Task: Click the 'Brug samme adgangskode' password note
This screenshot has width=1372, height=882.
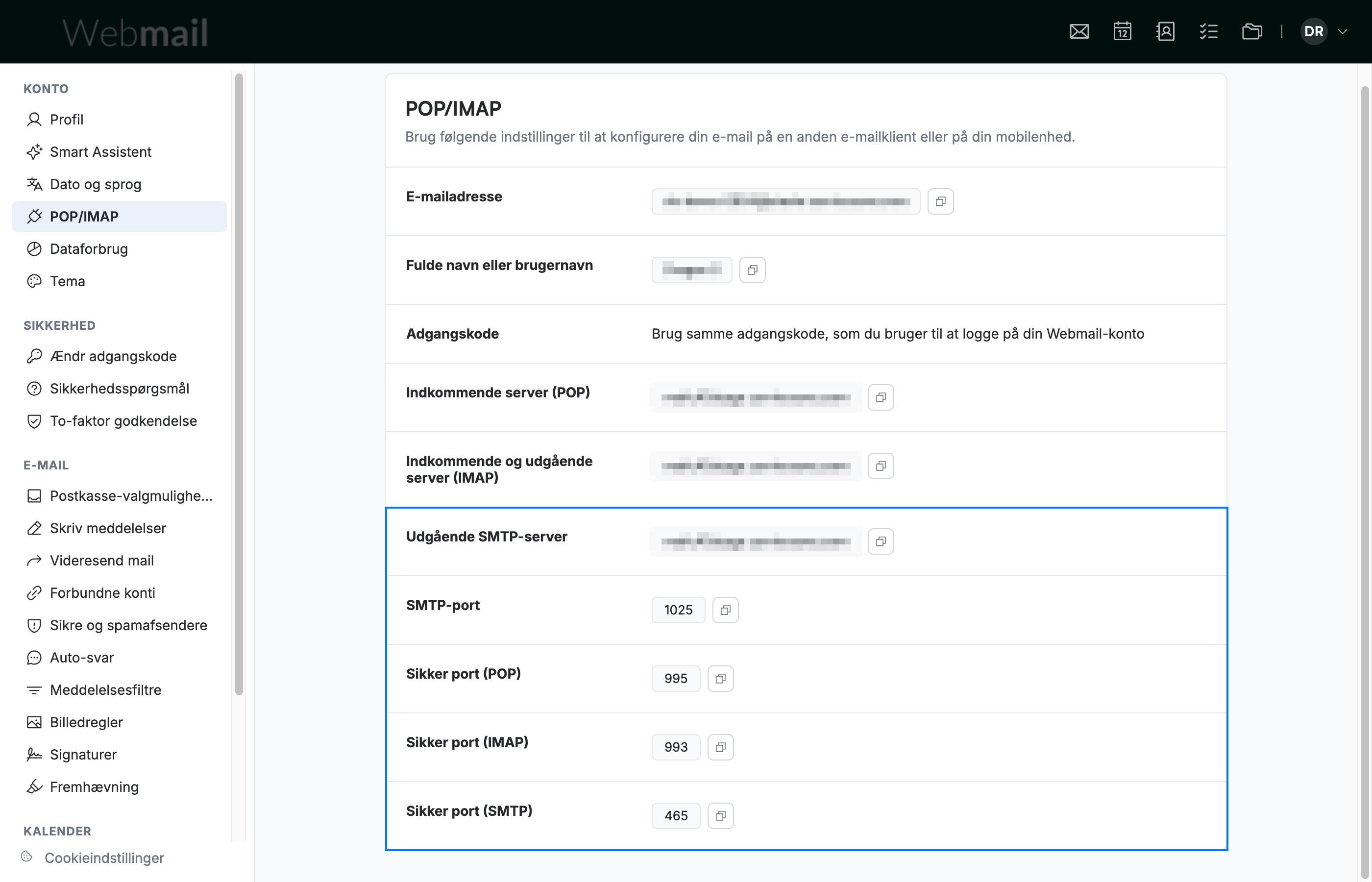Action: 898,334
